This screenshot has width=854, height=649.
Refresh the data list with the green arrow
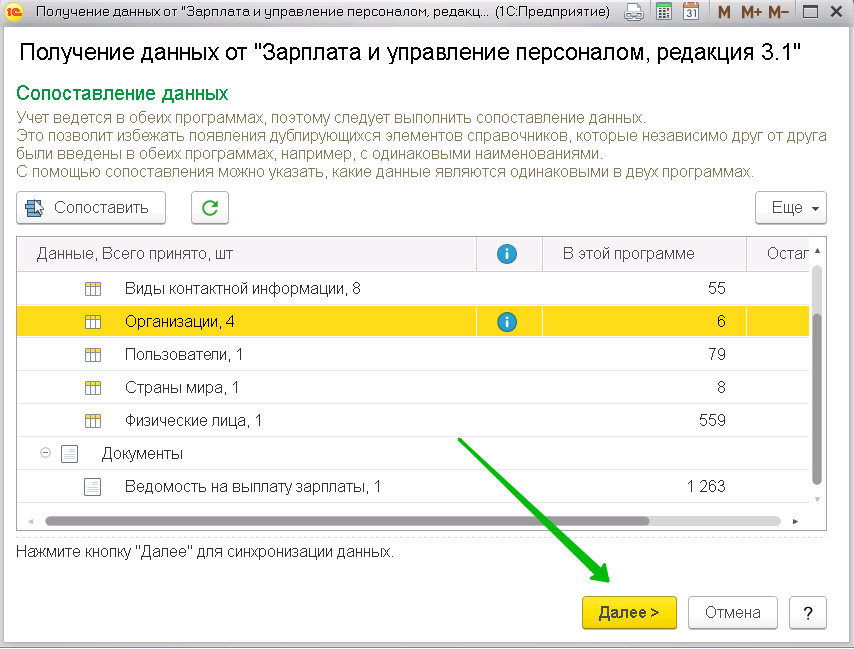click(210, 207)
